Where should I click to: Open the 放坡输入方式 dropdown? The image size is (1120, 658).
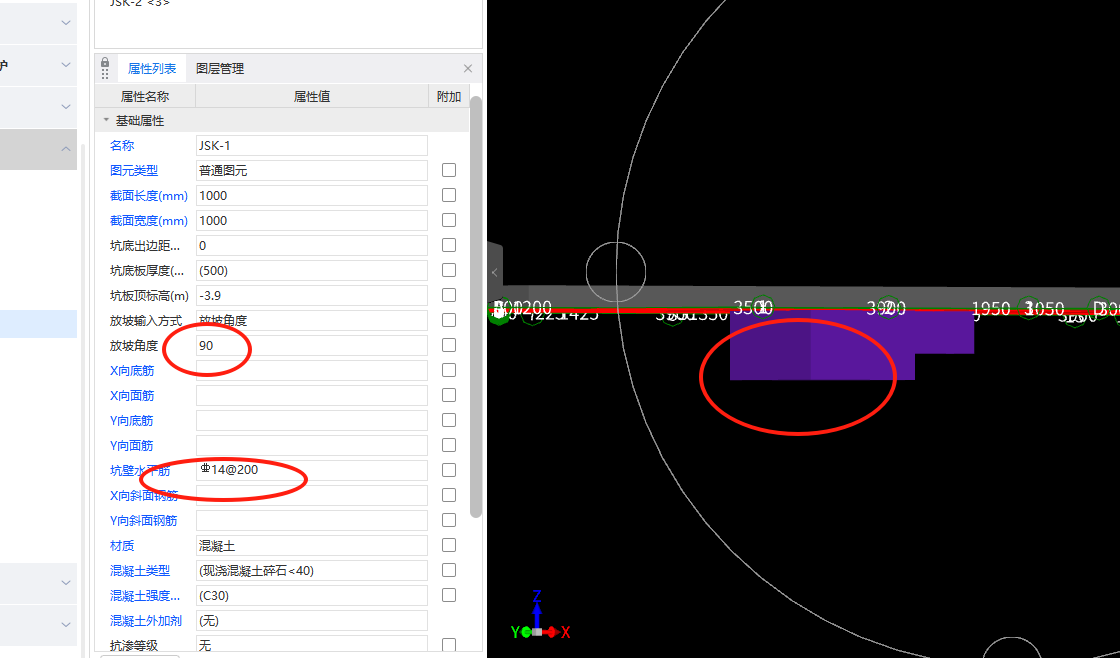tap(311, 321)
